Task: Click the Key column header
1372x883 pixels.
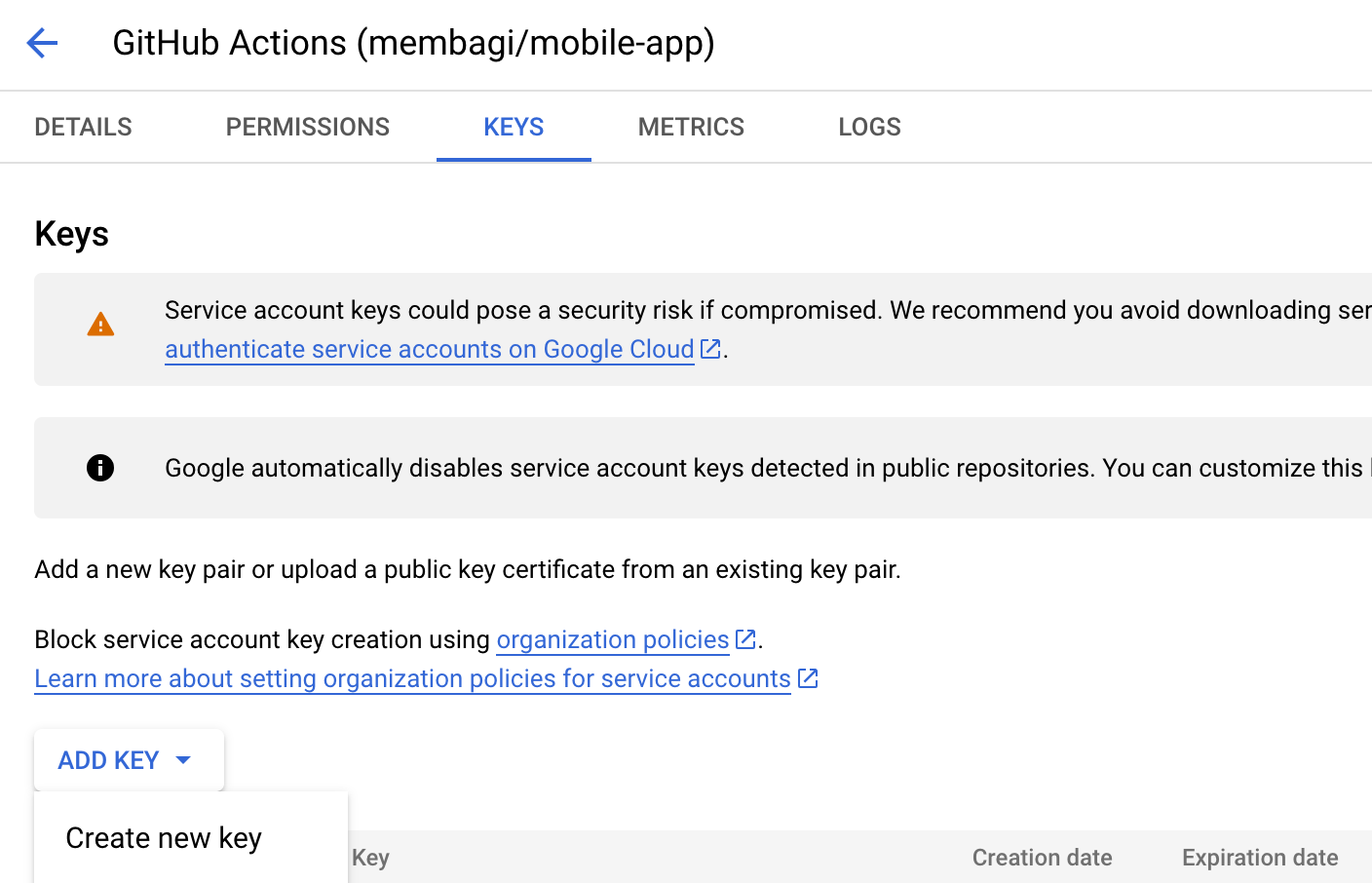Action: tap(370, 858)
